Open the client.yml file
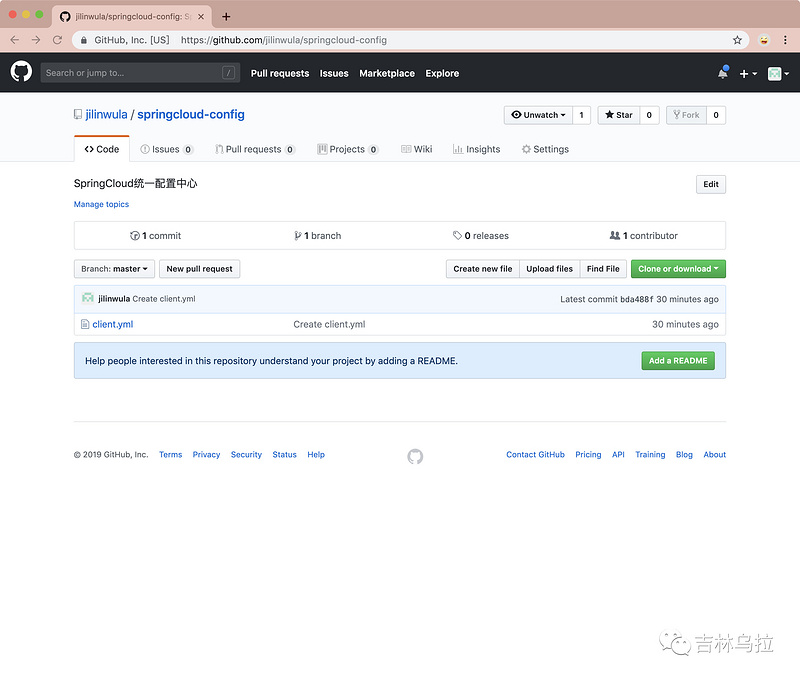This screenshot has width=800, height=679. coord(113,324)
